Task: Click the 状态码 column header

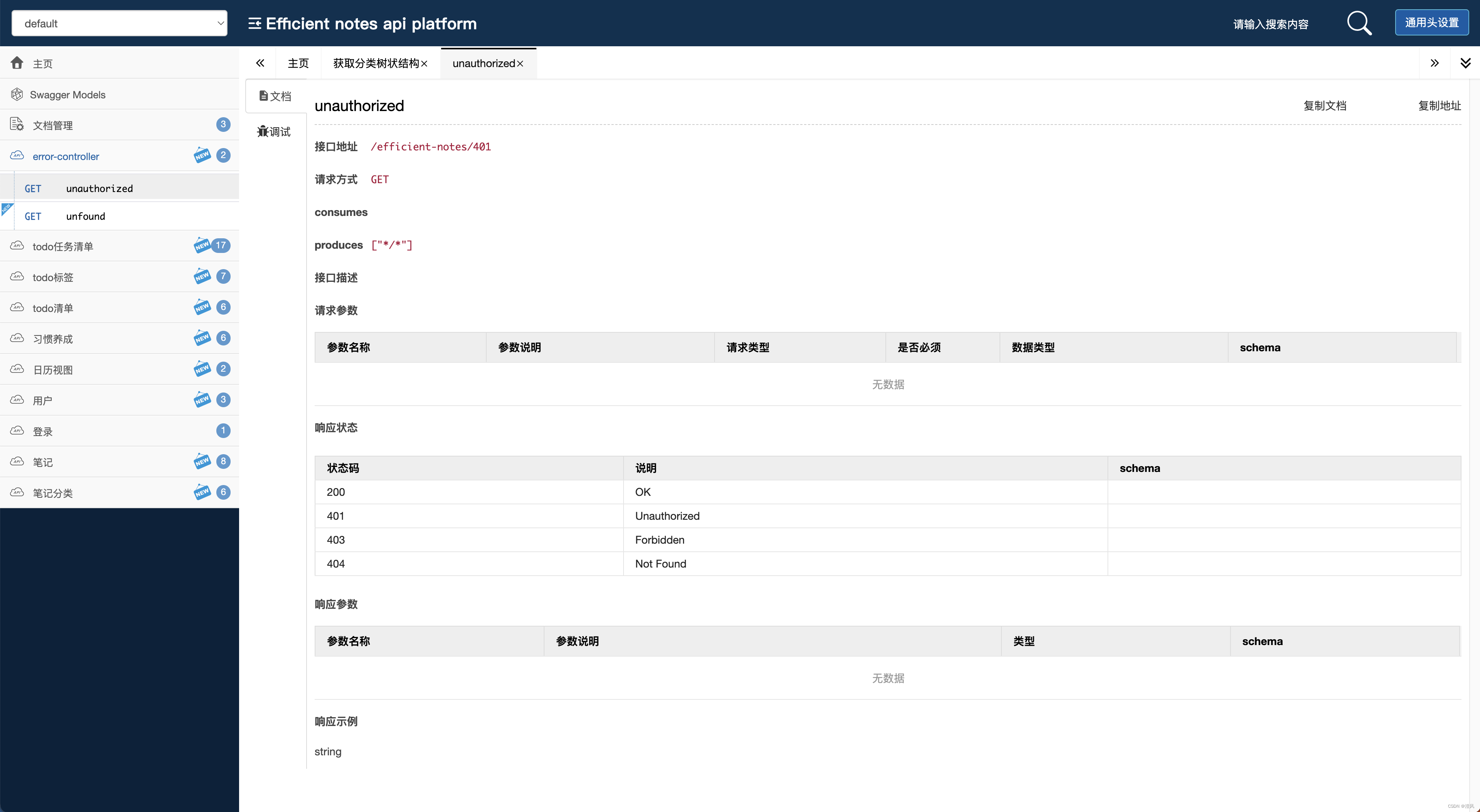Action: (469, 468)
